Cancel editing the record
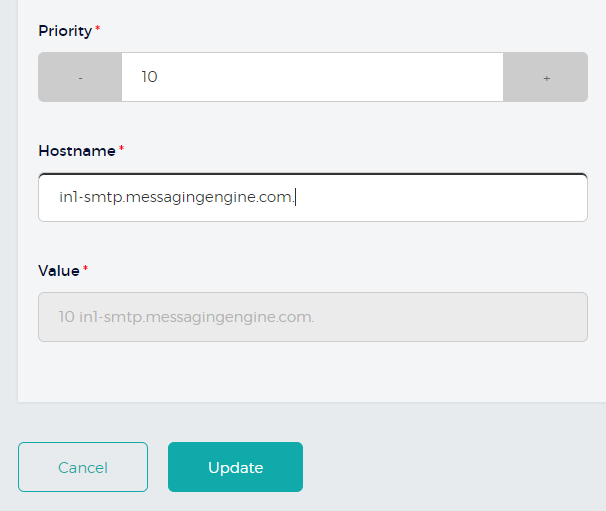Image resolution: width=606 pixels, height=511 pixels. click(x=83, y=467)
